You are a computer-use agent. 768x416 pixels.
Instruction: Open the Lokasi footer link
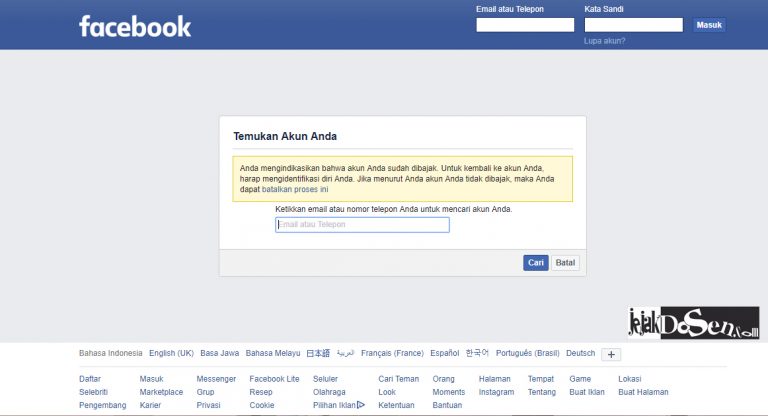coord(629,379)
